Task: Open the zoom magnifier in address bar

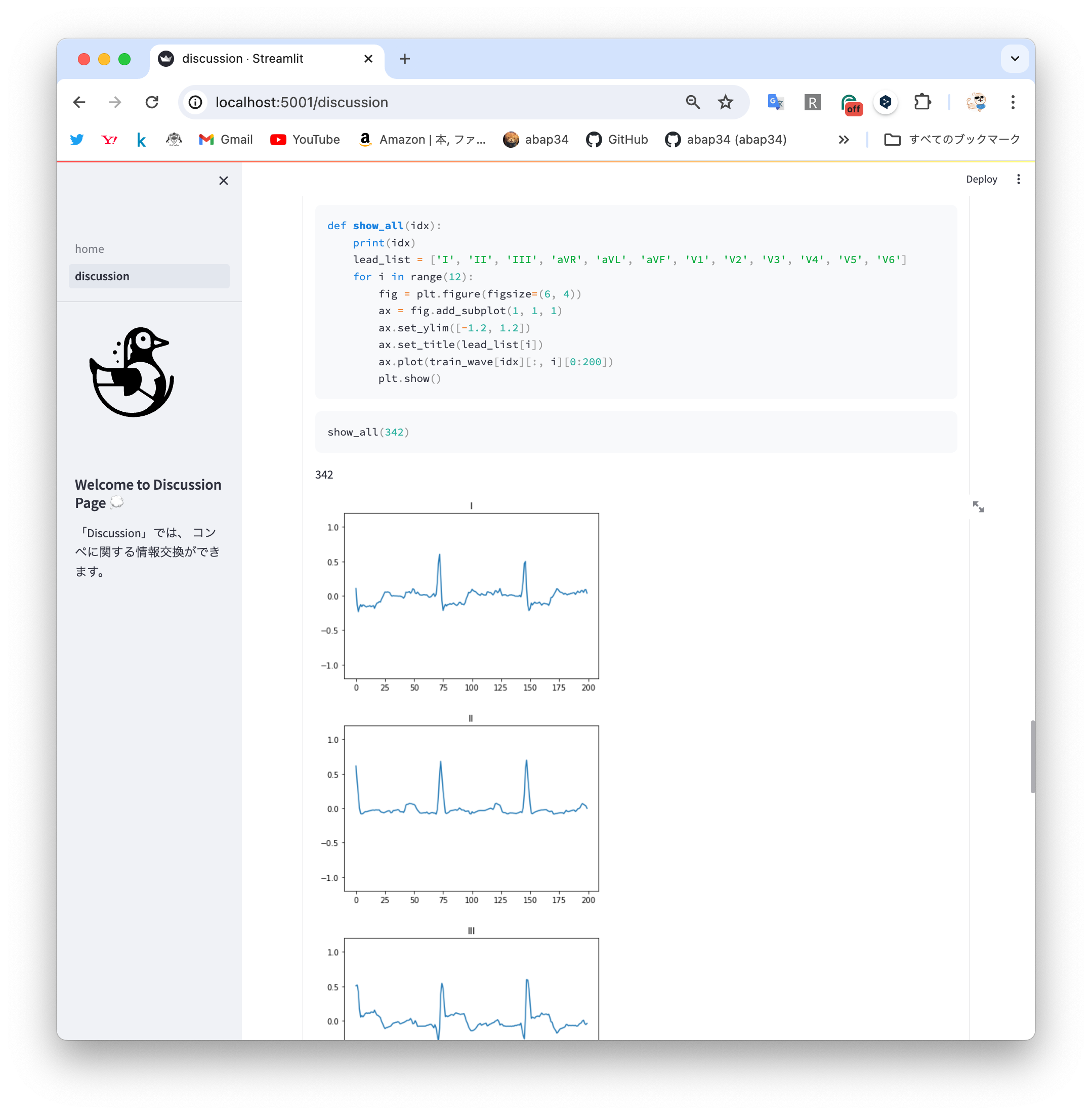Action: pos(693,102)
